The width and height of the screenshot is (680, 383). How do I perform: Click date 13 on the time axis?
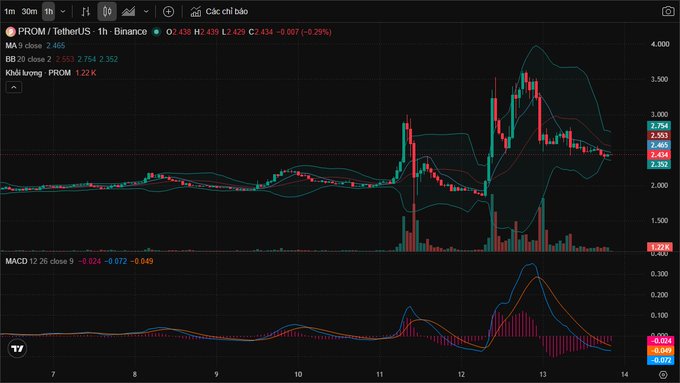[543, 374]
